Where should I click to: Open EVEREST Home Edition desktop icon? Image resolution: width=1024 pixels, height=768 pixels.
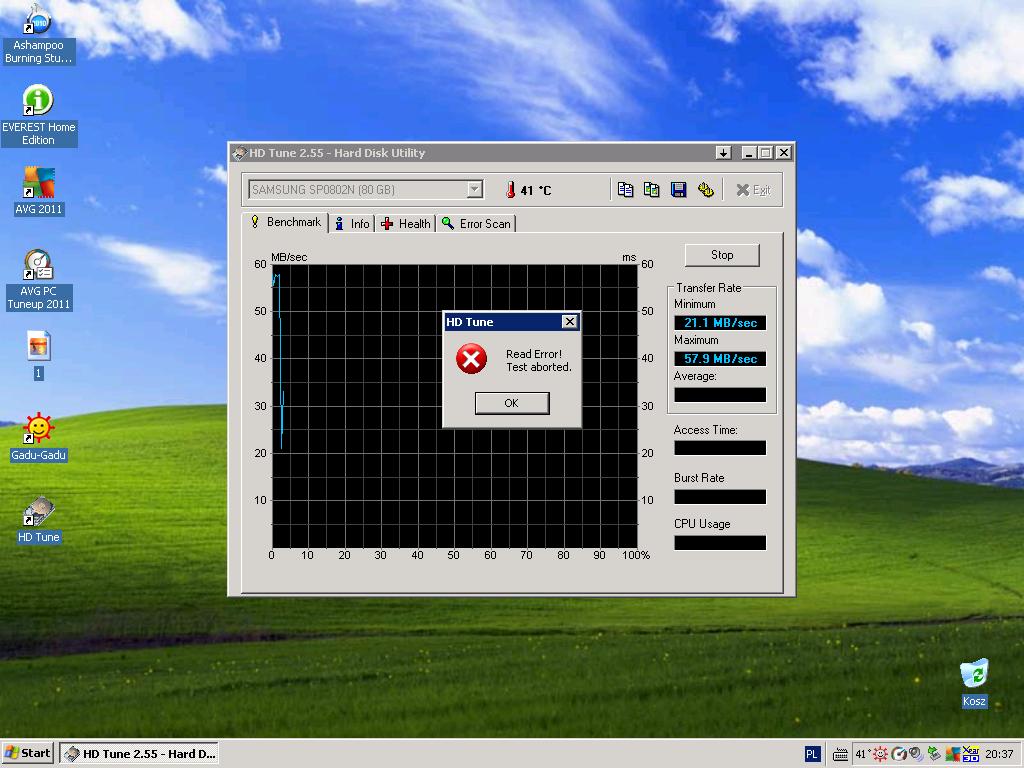point(39,116)
